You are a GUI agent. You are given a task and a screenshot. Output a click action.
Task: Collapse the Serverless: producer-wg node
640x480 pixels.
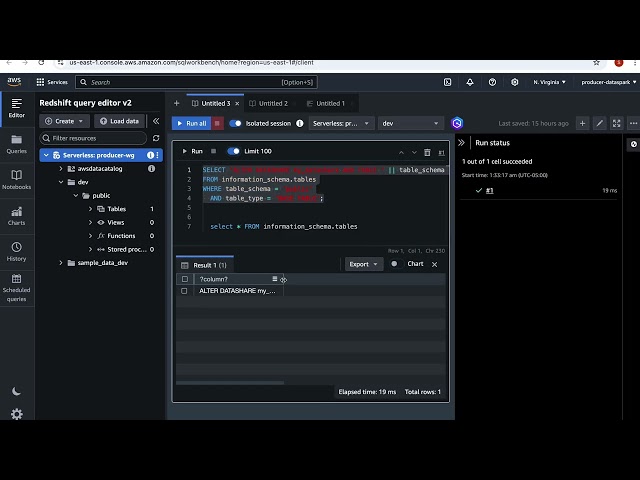(x=46, y=155)
